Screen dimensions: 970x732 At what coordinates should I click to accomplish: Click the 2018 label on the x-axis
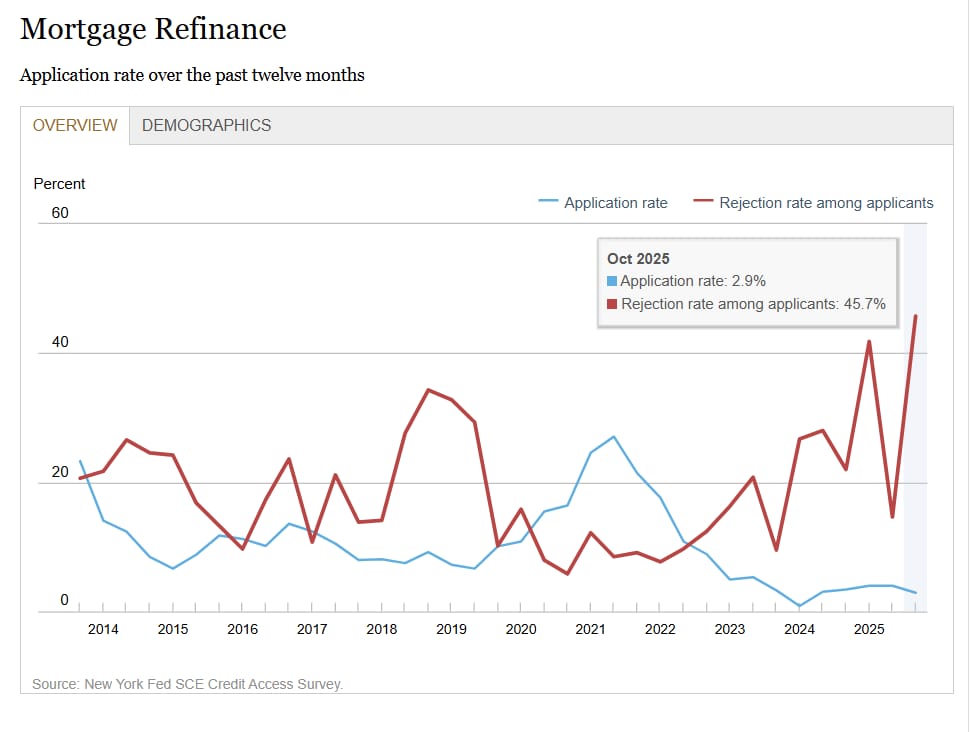(x=382, y=629)
